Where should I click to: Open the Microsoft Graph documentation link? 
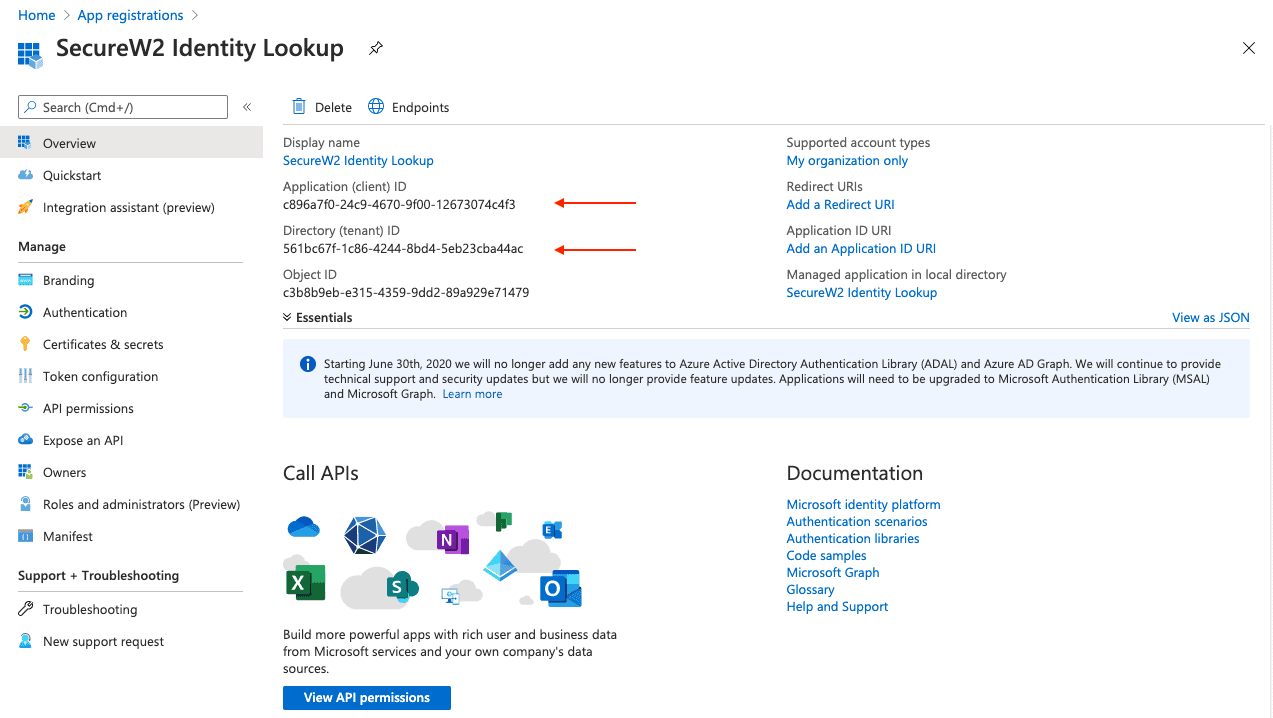(x=833, y=572)
